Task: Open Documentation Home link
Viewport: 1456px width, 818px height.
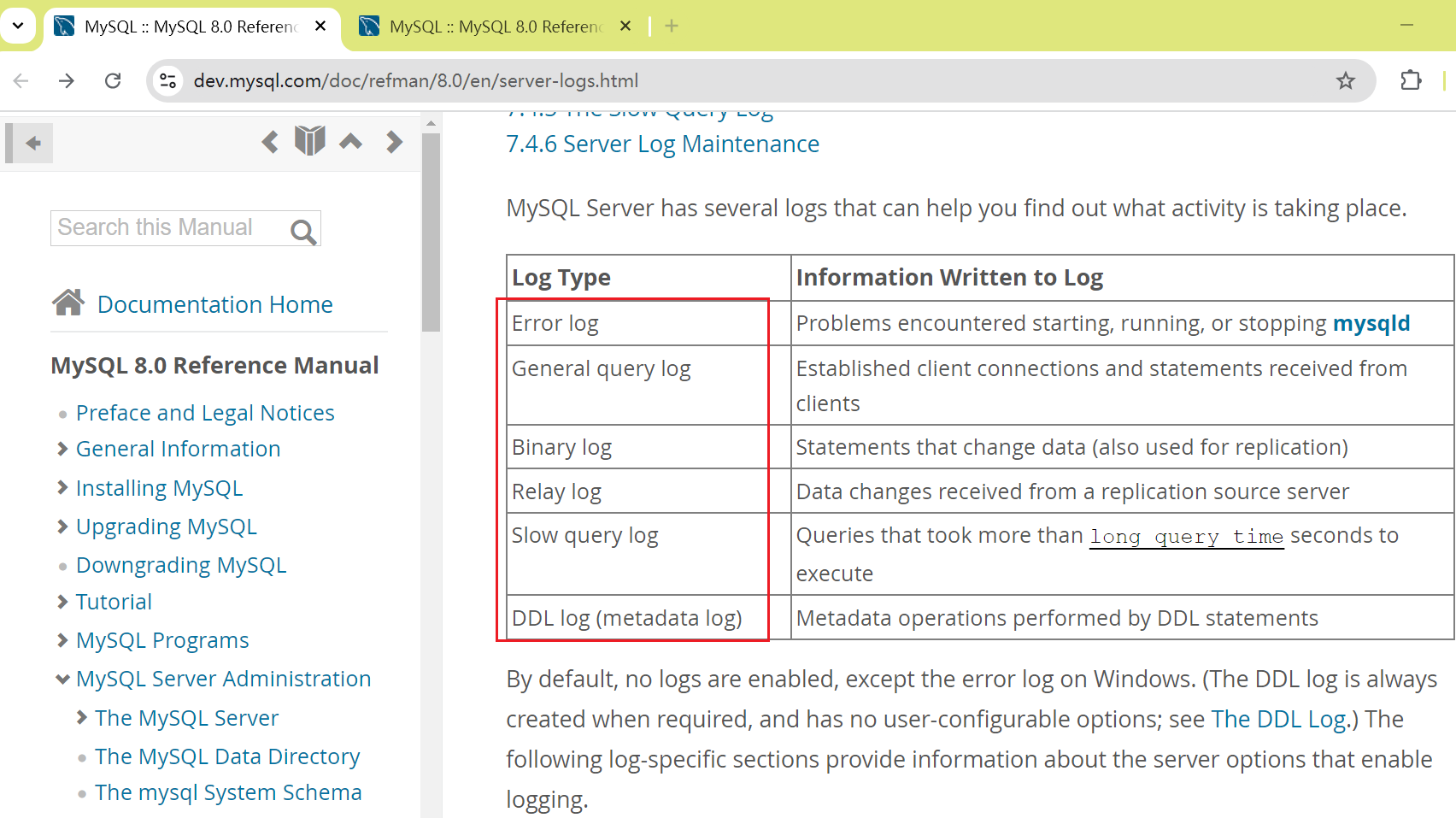Action: pyautogui.click(x=214, y=305)
